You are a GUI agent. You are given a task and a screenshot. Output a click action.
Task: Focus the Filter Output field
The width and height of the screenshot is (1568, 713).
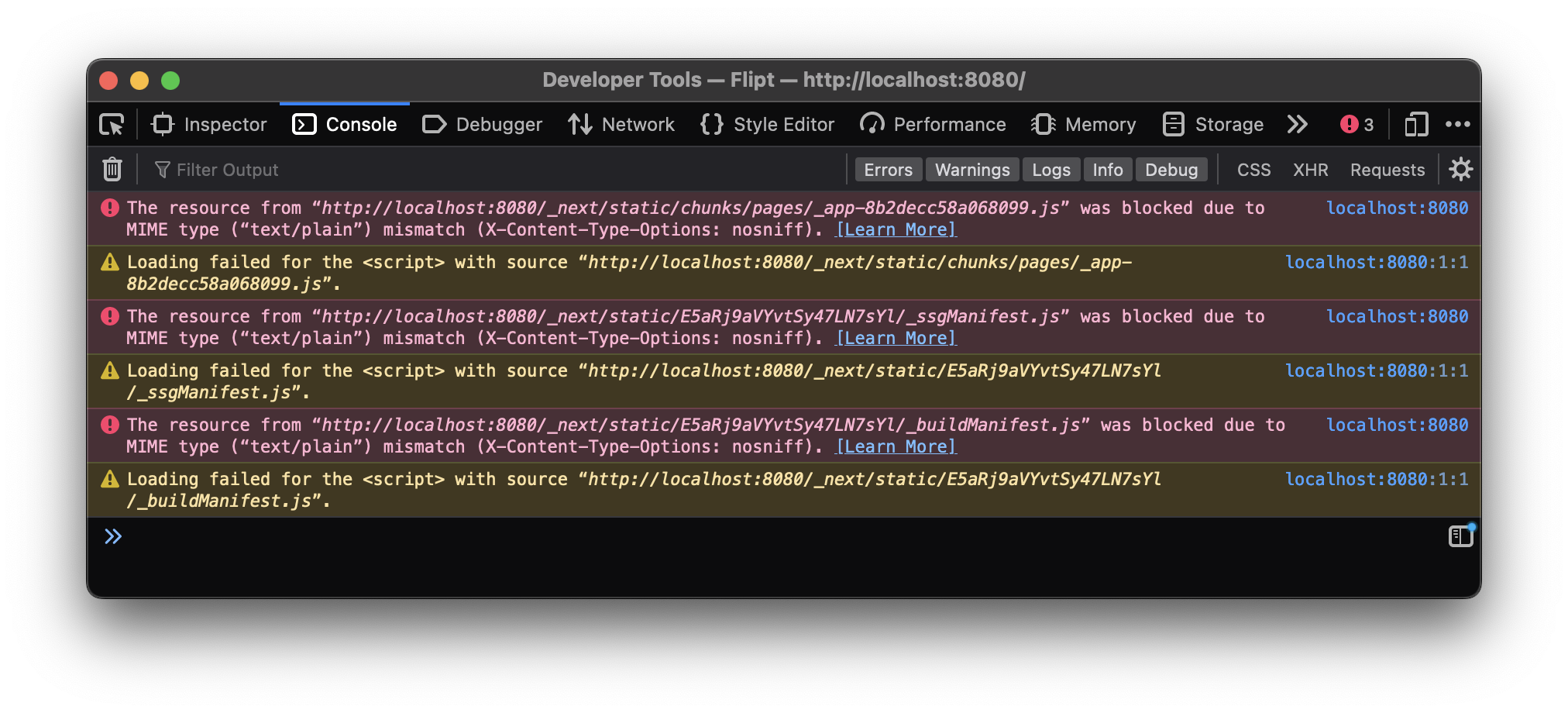[496, 170]
